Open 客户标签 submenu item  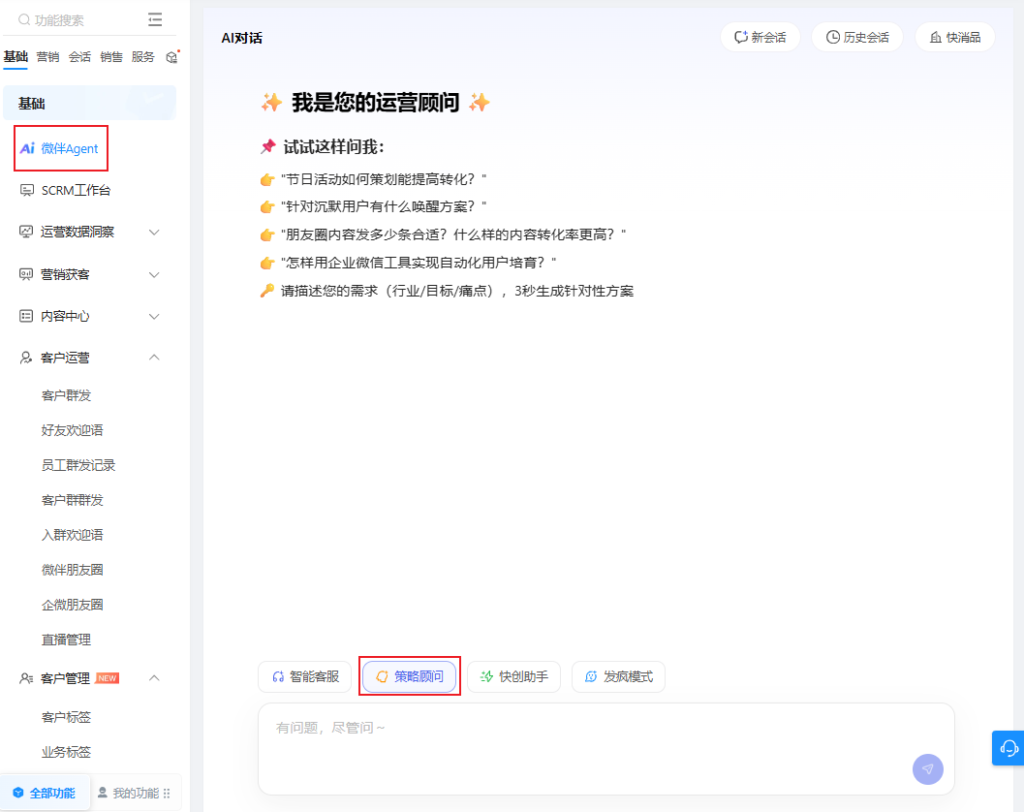point(66,717)
